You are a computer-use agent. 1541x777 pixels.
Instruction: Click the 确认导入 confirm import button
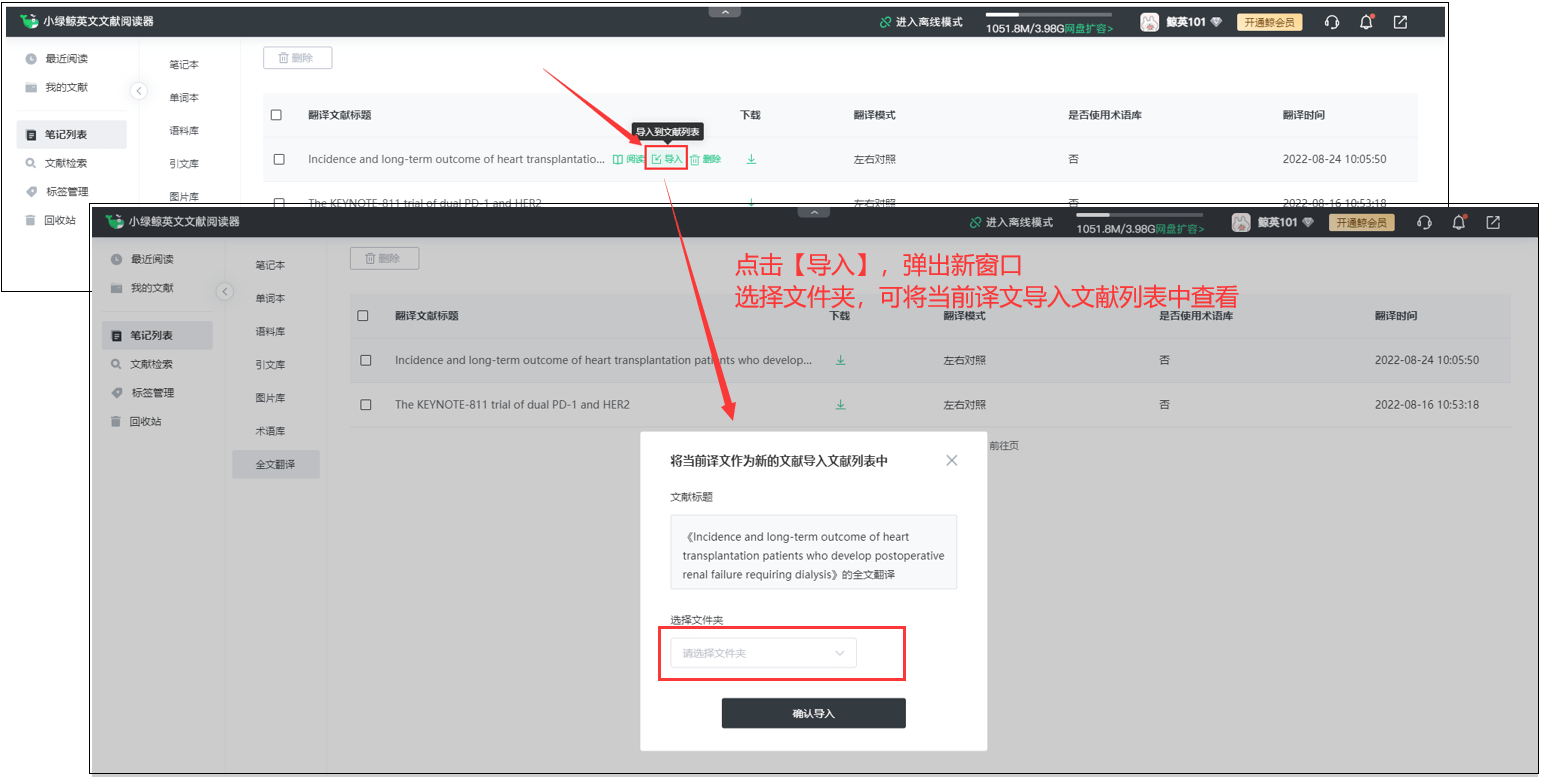tap(813, 712)
